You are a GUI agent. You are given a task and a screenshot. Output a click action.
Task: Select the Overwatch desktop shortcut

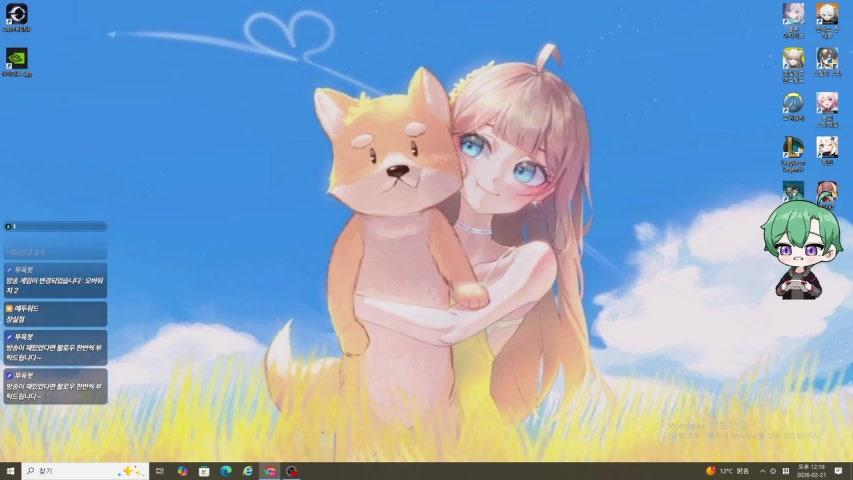793,106
